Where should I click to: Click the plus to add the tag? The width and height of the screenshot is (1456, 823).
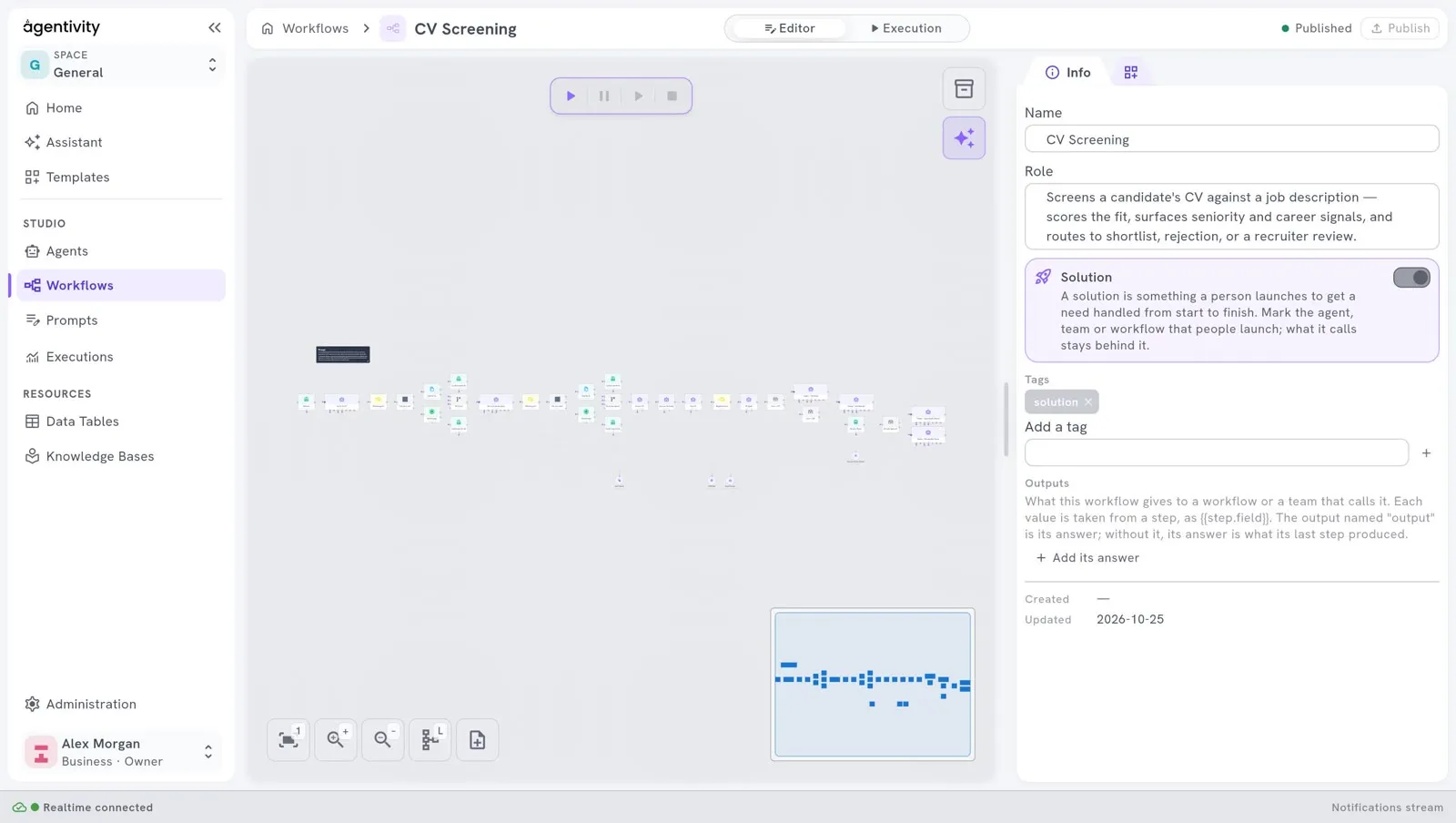pyautogui.click(x=1426, y=452)
